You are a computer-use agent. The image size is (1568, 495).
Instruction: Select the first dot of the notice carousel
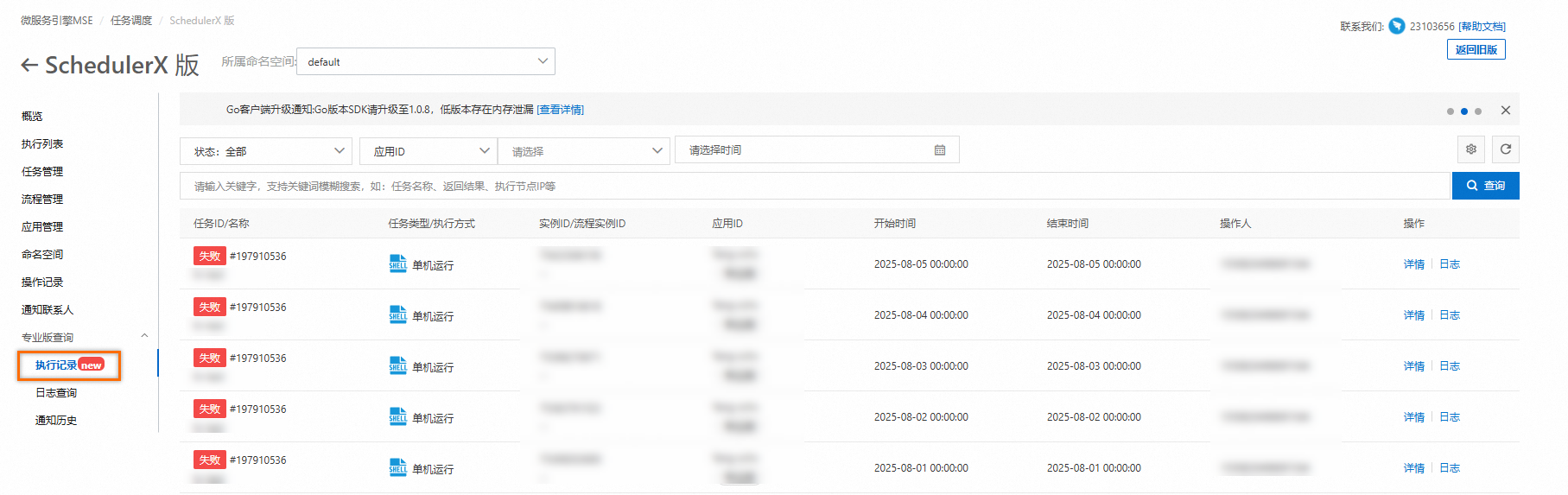[1451, 111]
